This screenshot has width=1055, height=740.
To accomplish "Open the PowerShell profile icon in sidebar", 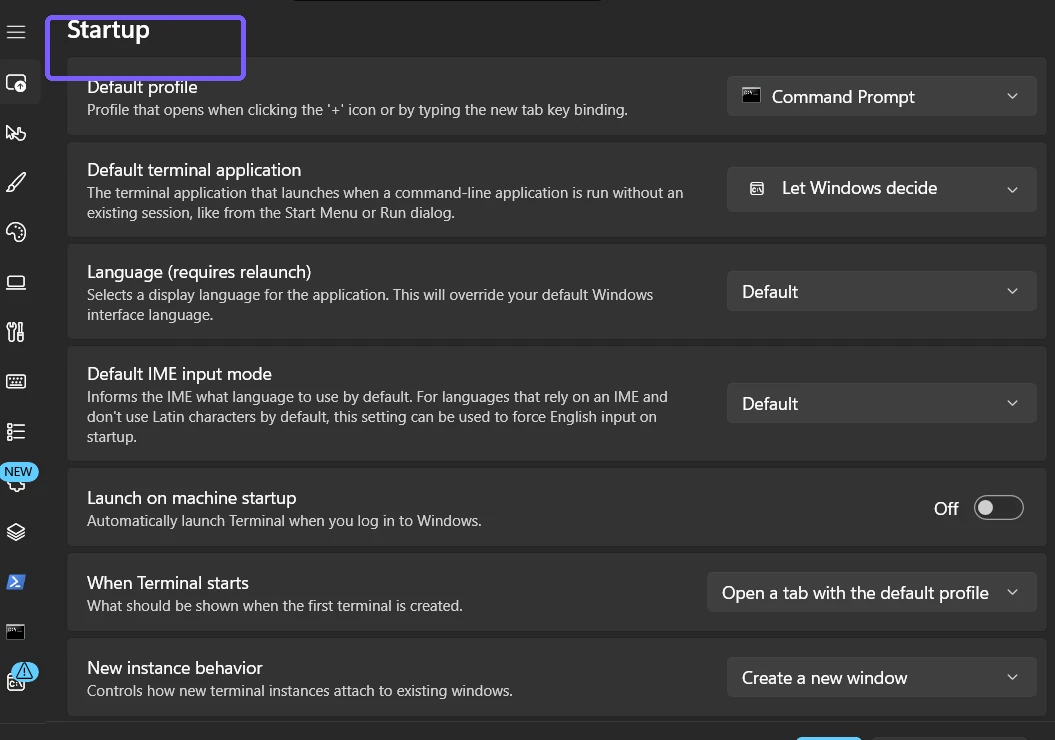I will 16,582.
